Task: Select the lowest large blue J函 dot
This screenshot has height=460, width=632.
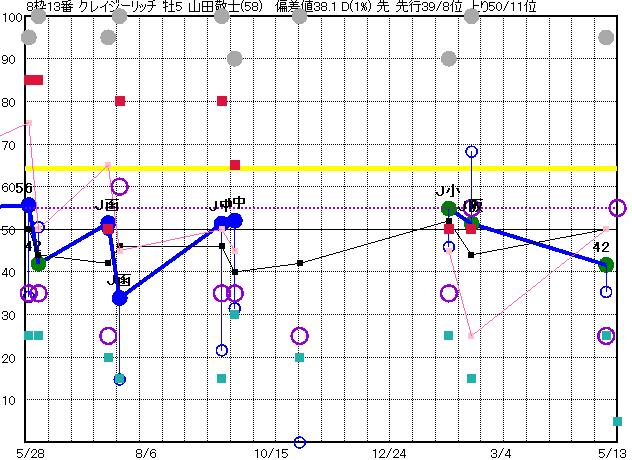Action: tap(120, 298)
